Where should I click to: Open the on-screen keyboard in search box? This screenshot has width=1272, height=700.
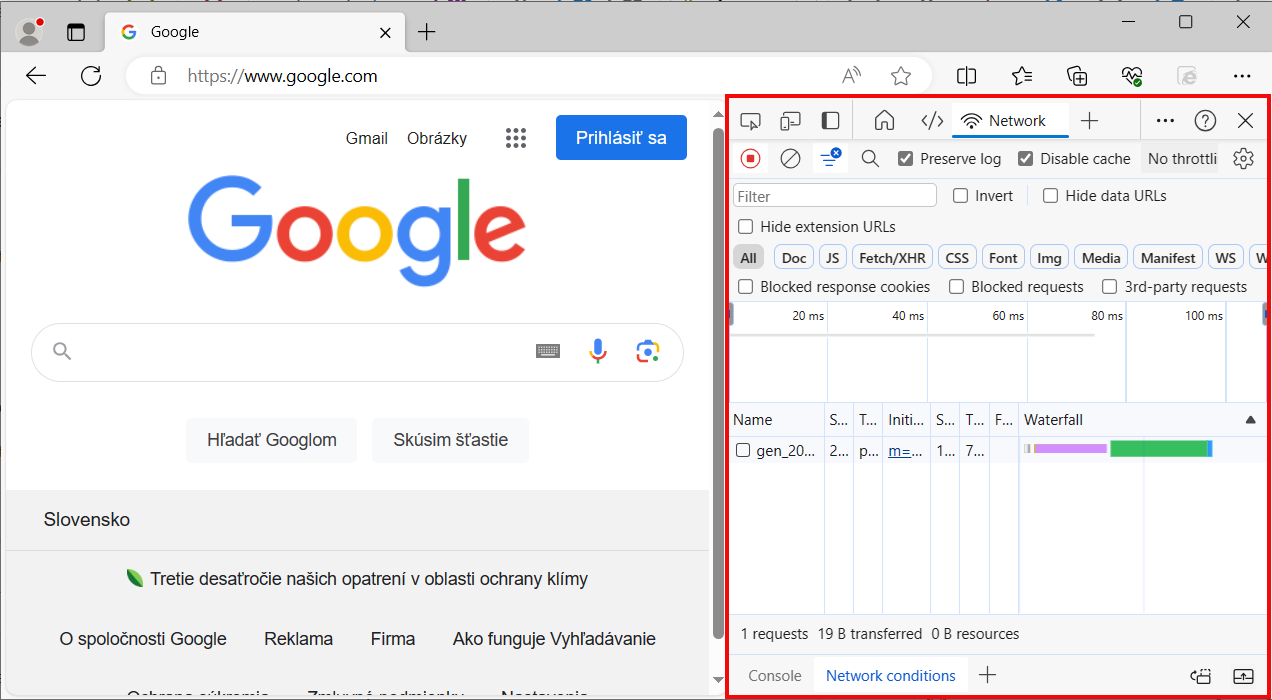click(547, 351)
